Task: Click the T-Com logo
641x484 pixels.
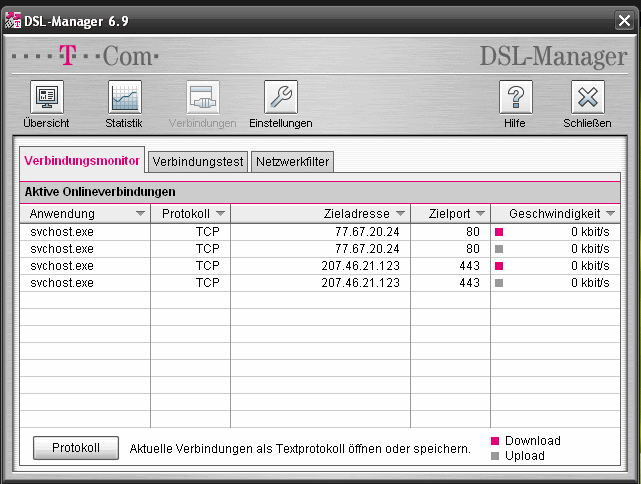Action: [x=85, y=55]
